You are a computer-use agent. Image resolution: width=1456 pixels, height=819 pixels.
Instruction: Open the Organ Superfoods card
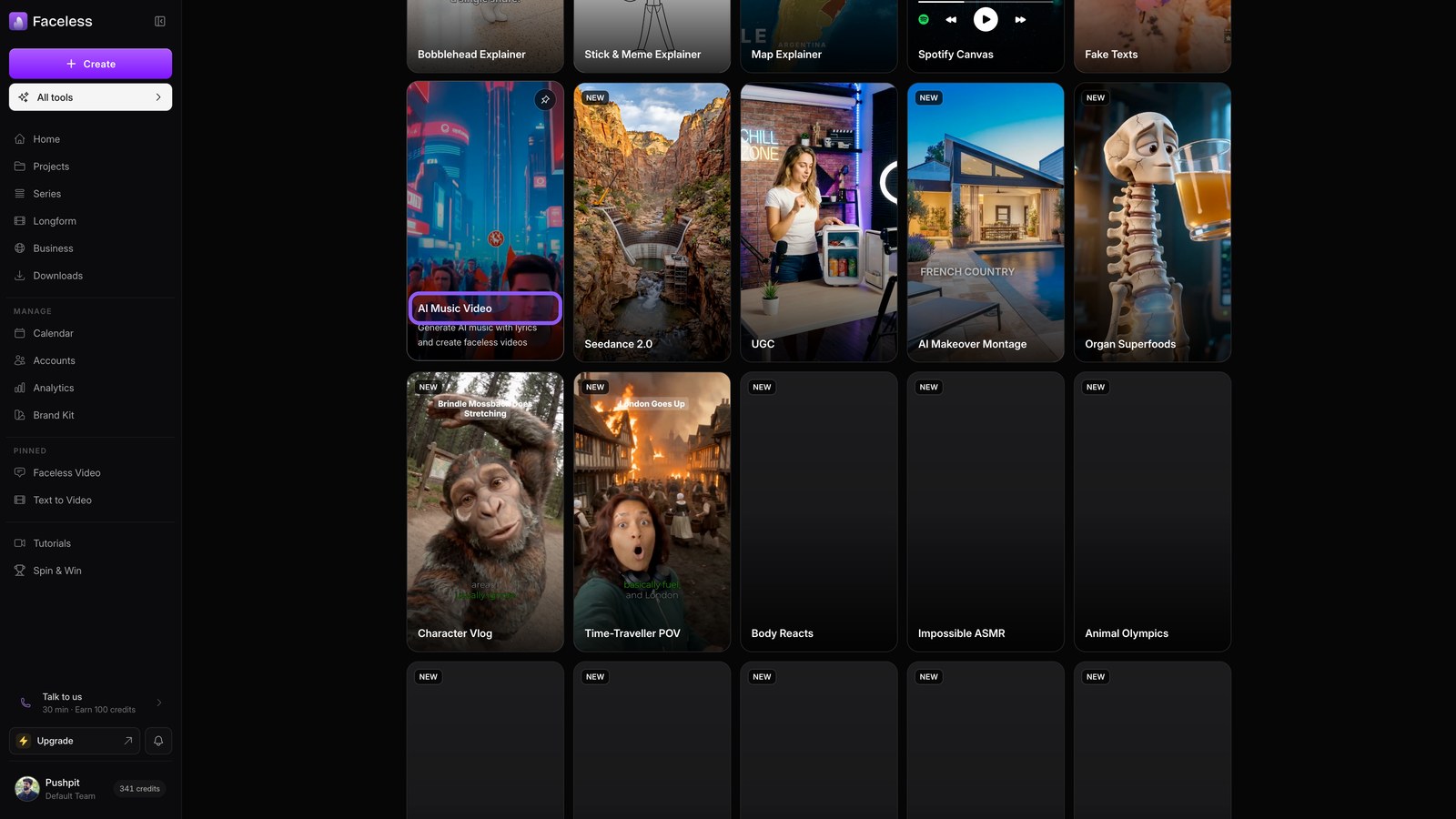(1152, 222)
